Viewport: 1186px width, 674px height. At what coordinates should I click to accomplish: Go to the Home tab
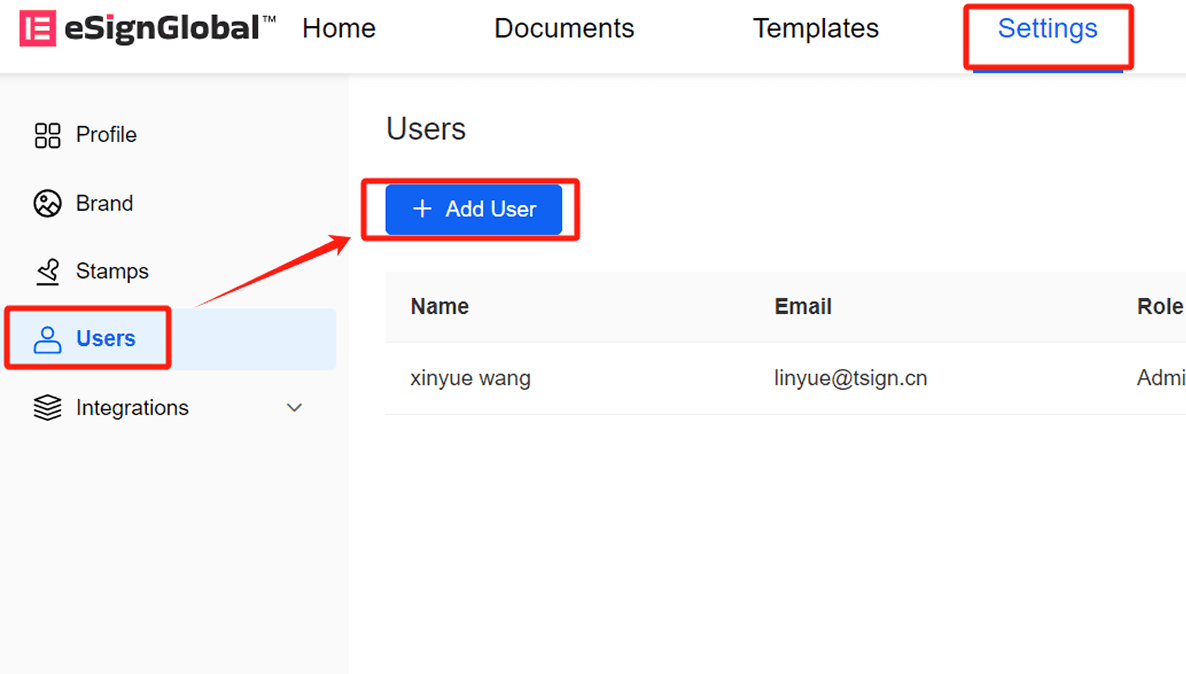(x=339, y=29)
